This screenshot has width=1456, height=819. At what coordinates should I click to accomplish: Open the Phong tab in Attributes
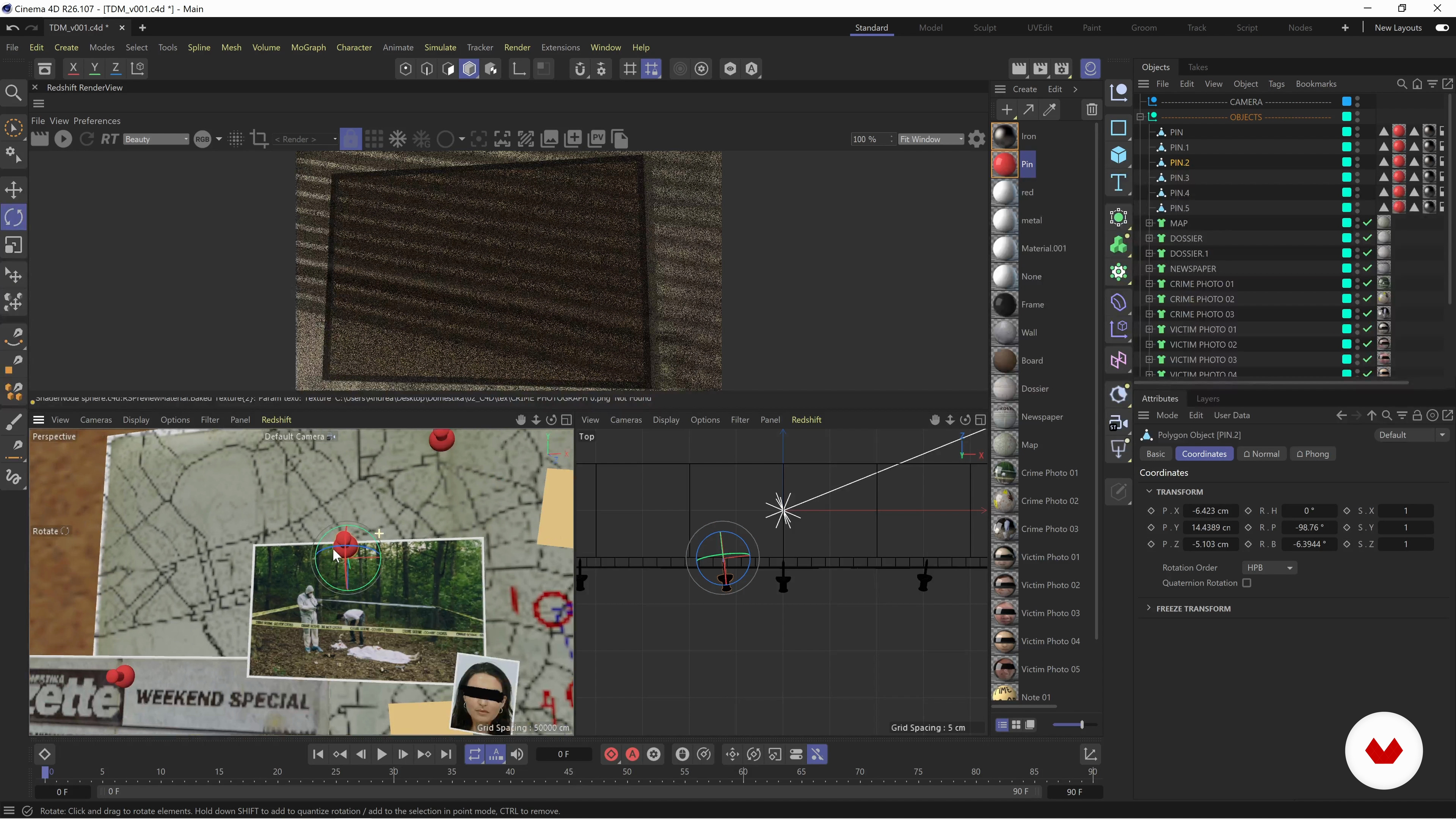click(x=1312, y=455)
